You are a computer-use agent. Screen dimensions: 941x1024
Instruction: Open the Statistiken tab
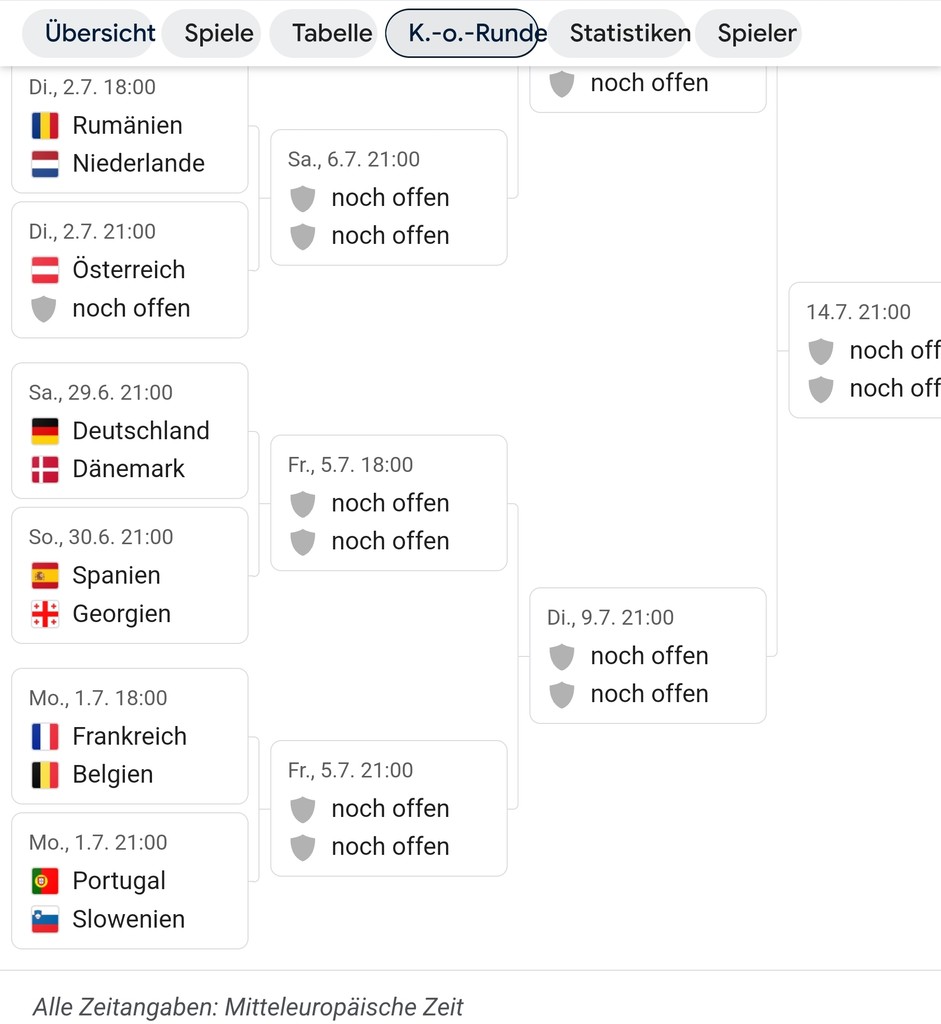pos(630,33)
